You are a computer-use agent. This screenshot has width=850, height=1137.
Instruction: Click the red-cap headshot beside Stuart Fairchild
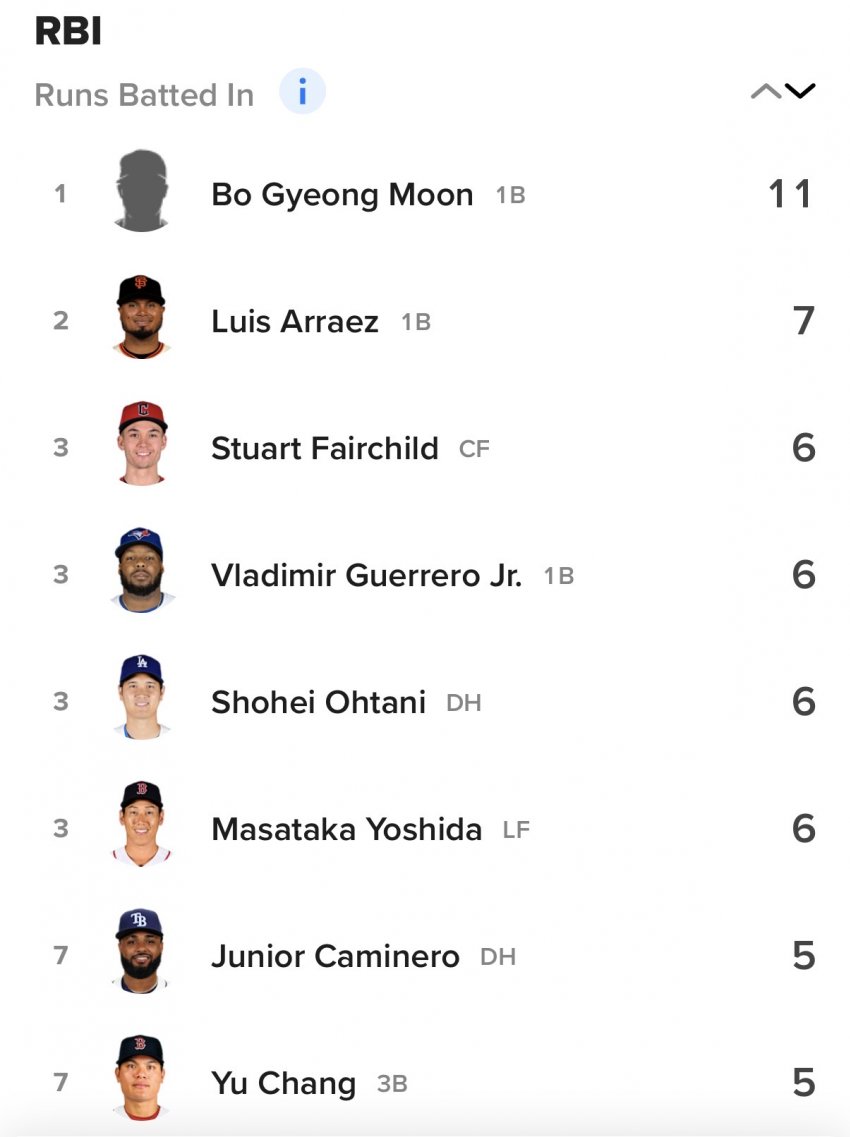pyautogui.click(x=141, y=445)
